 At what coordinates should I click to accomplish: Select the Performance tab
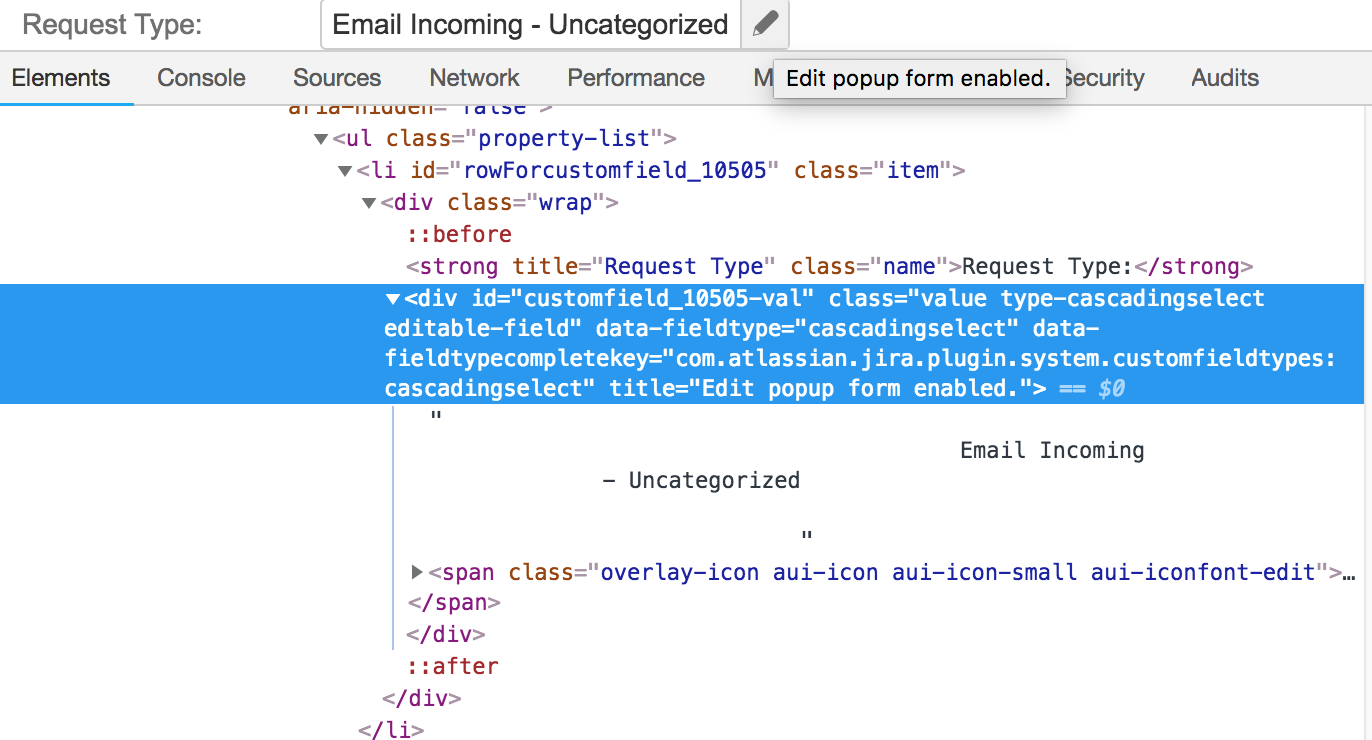point(636,77)
